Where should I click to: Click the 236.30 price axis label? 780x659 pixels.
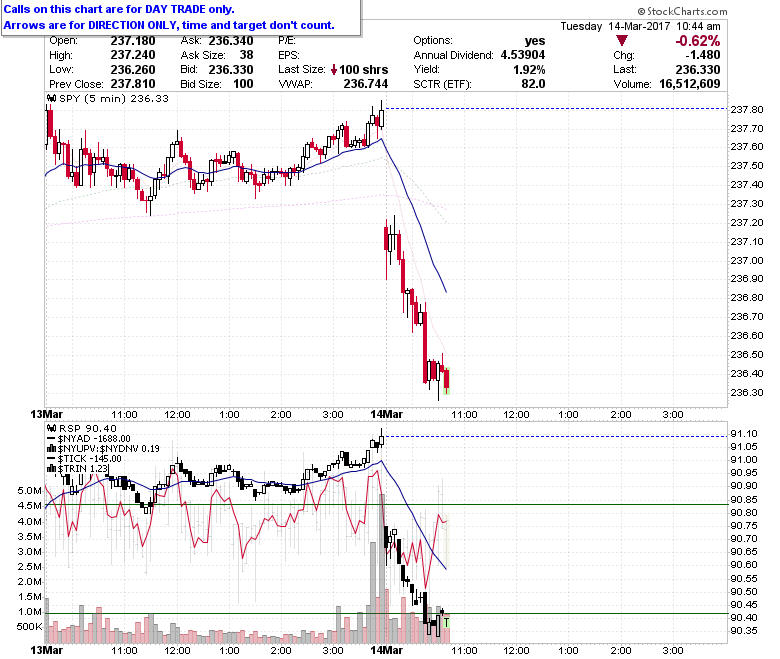point(747,393)
